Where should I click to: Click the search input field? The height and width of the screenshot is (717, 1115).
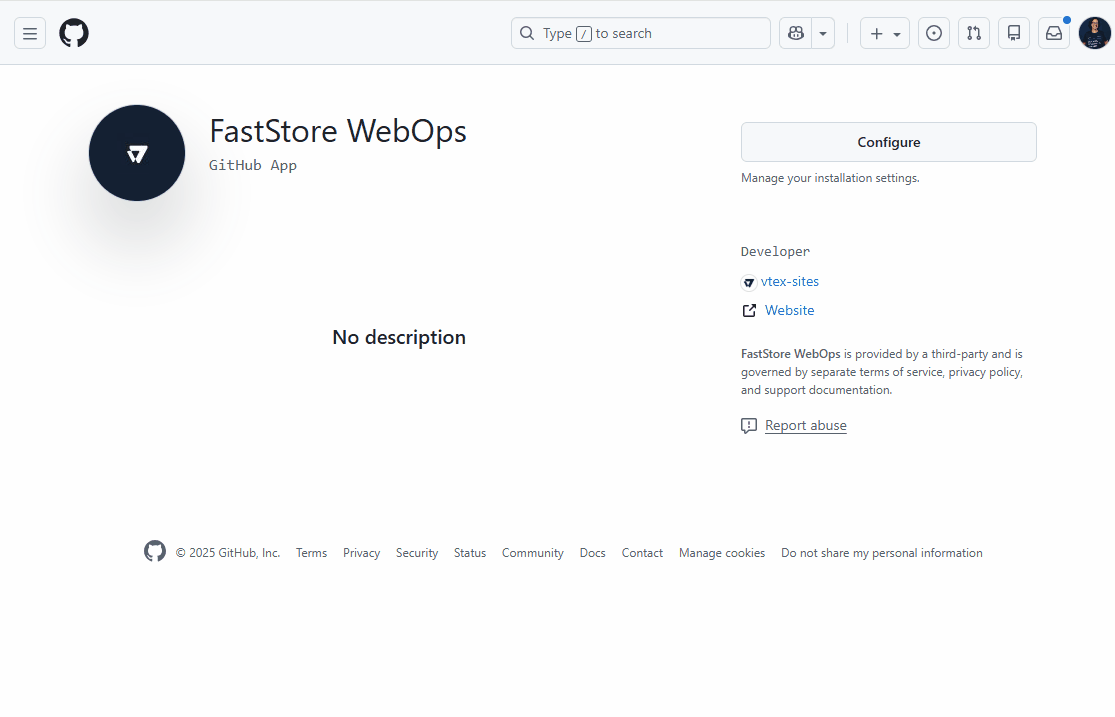pyautogui.click(x=640, y=33)
